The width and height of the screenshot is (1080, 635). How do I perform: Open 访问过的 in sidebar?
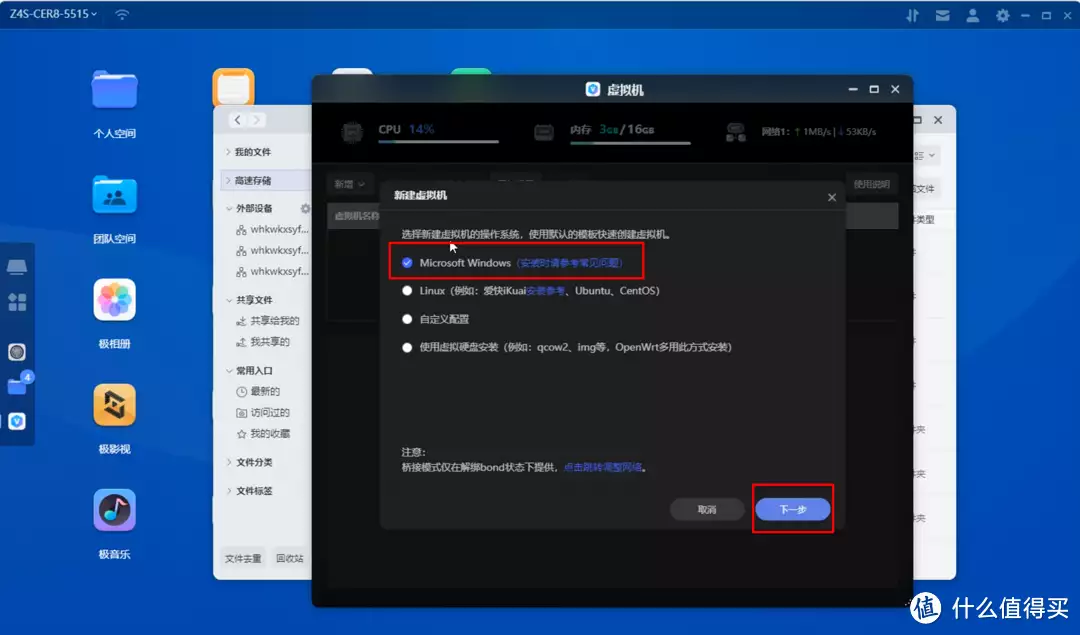[x=263, y=413]
